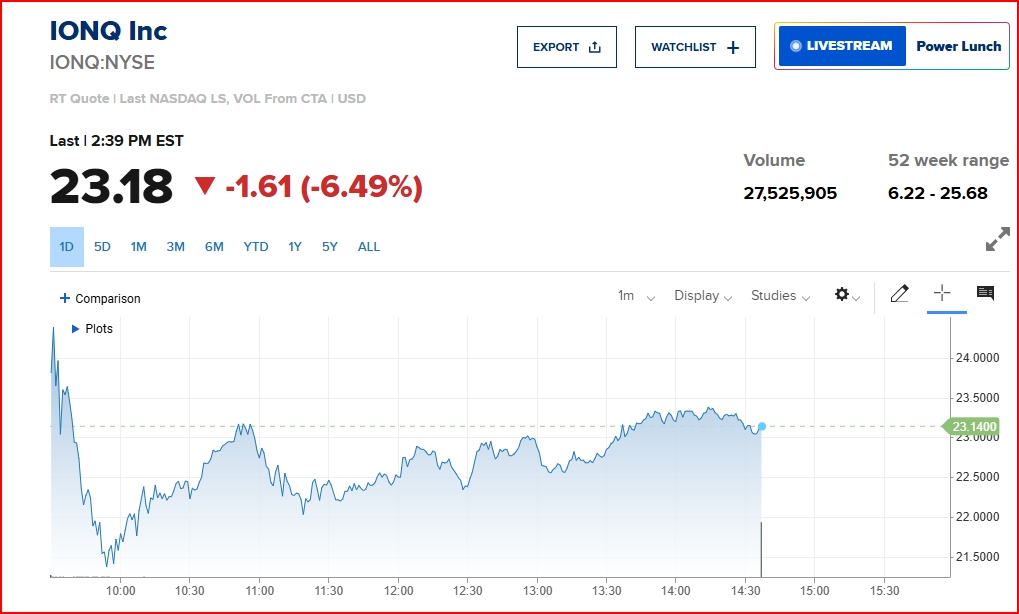
Task: Expand chart to fullscreen arrows icon
Action: [998, 239]
